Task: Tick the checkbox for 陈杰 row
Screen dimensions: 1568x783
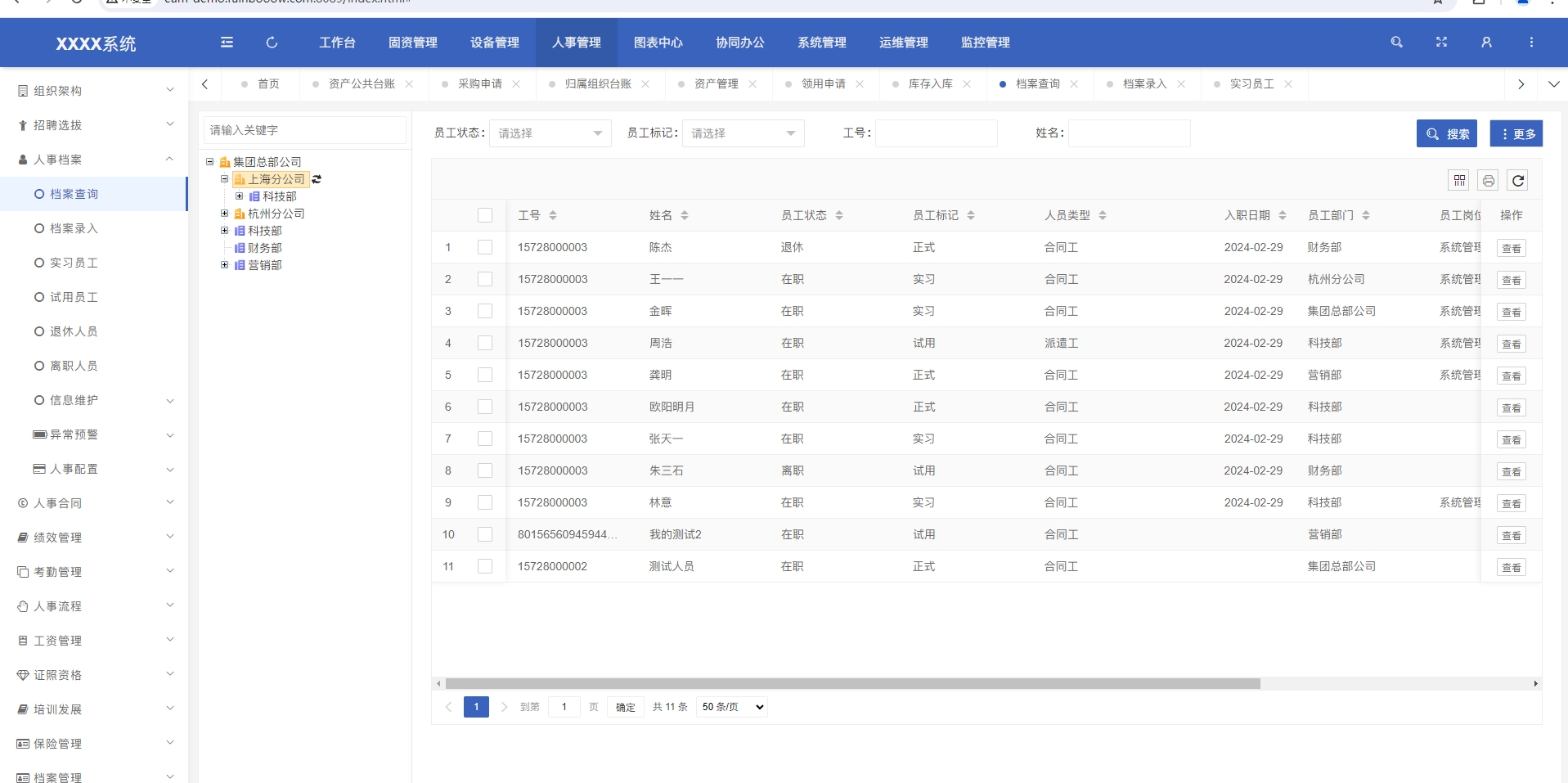Action: (485, 247)
